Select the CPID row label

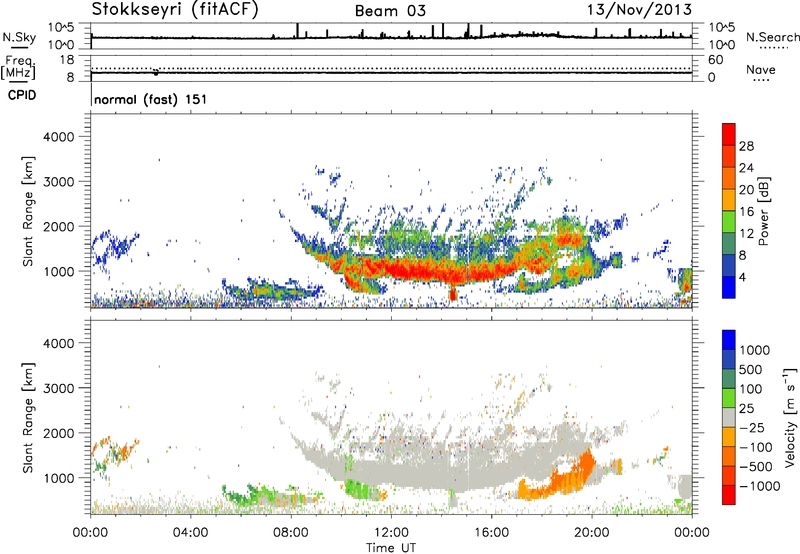(22, 95)
